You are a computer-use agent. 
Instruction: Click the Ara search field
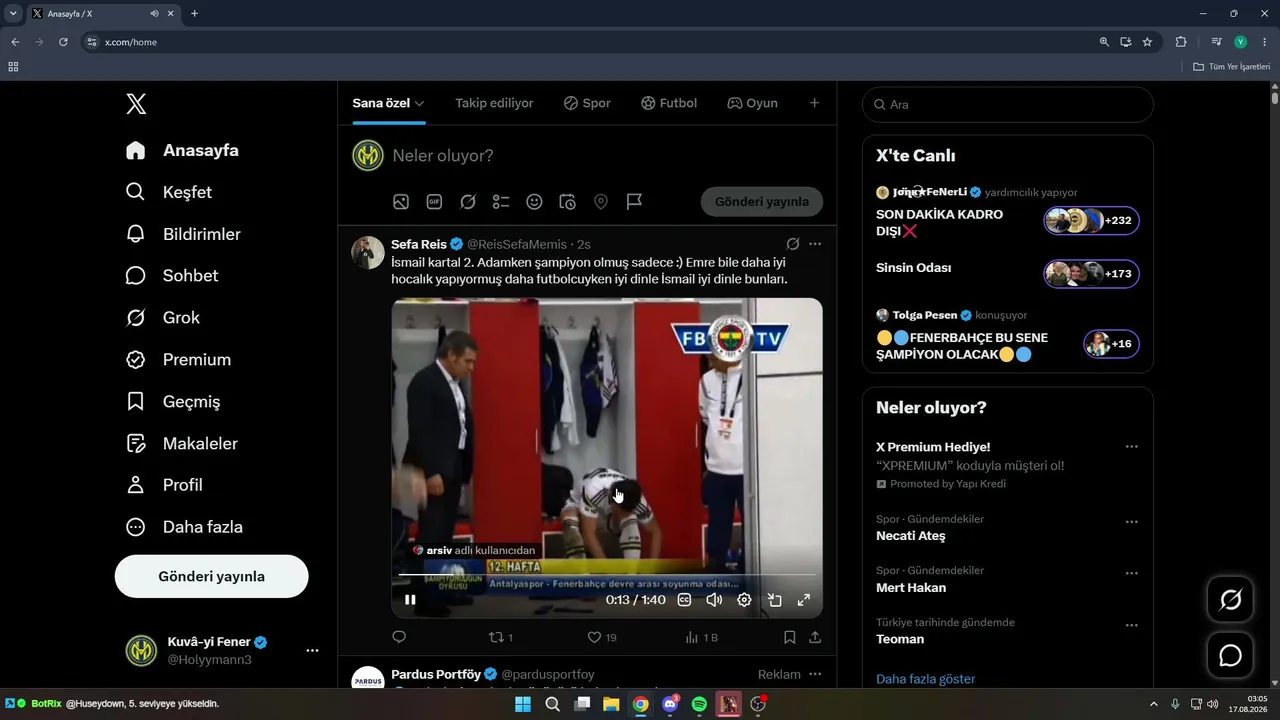(x=1008, y=104)
